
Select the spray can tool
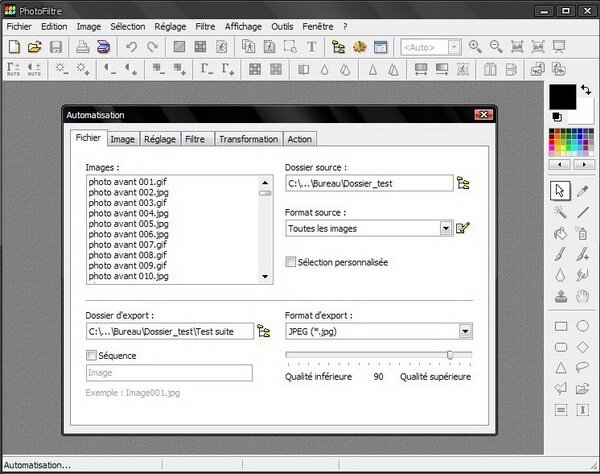coord(582,233)
